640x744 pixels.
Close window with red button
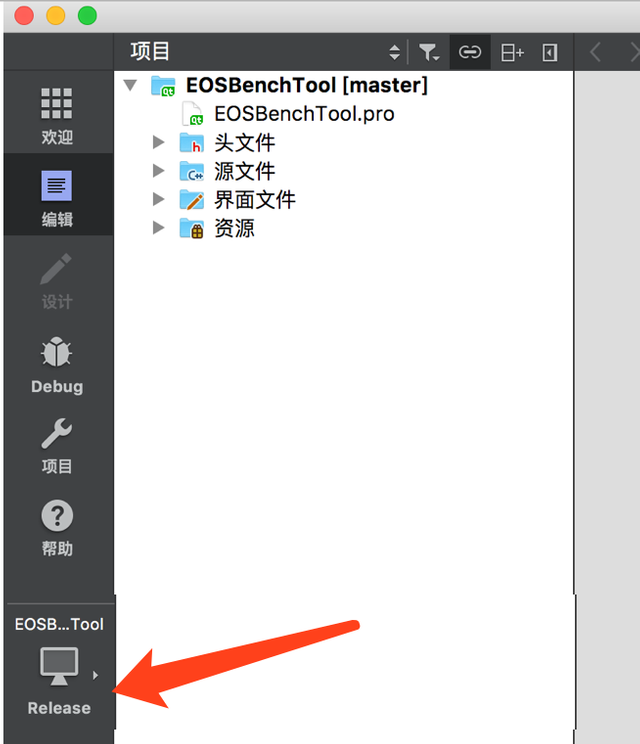24,15
